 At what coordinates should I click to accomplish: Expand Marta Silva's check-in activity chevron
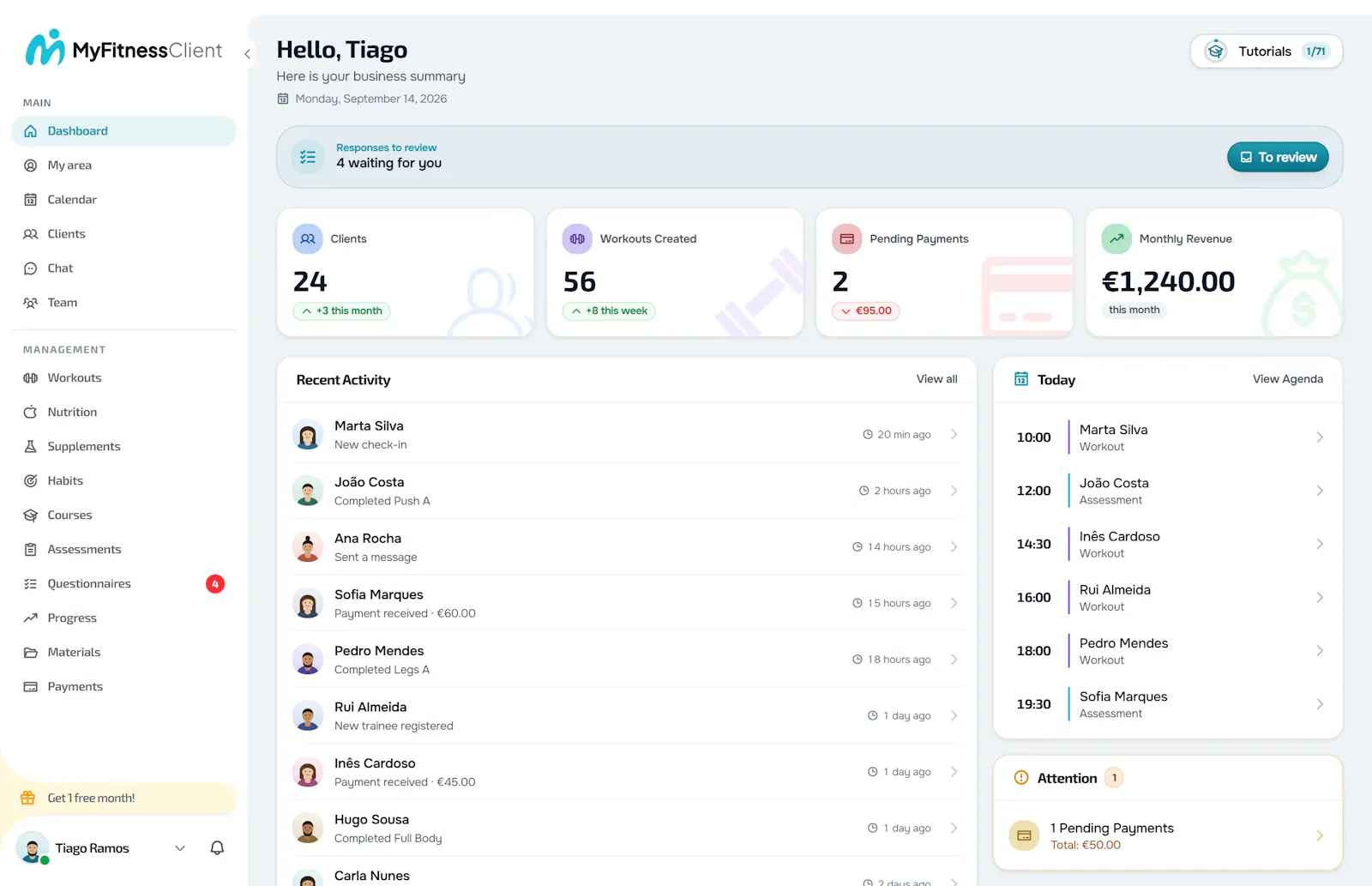click(954, 435)
